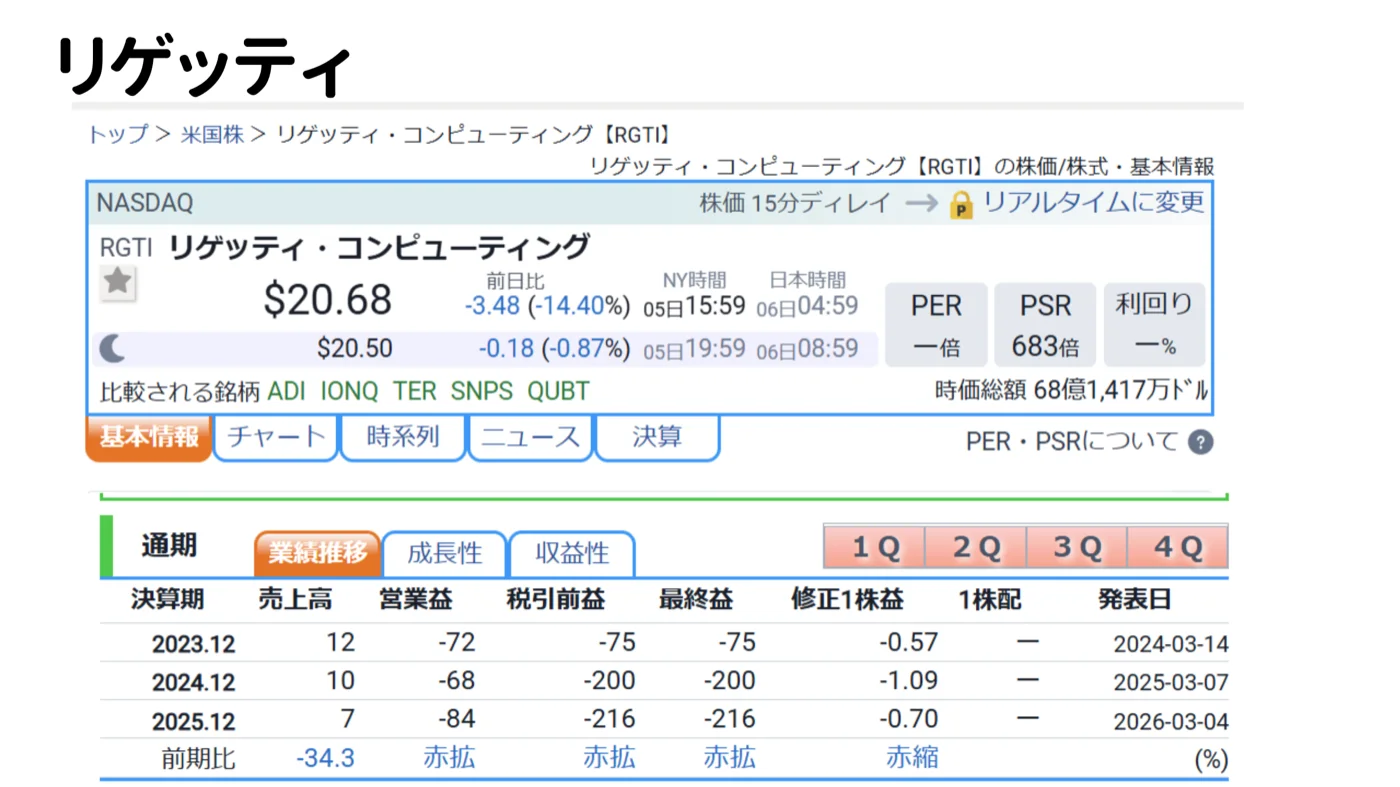
Task: Click the 時価総額 68億1,417万ドル text
Action: point(1072,390)
